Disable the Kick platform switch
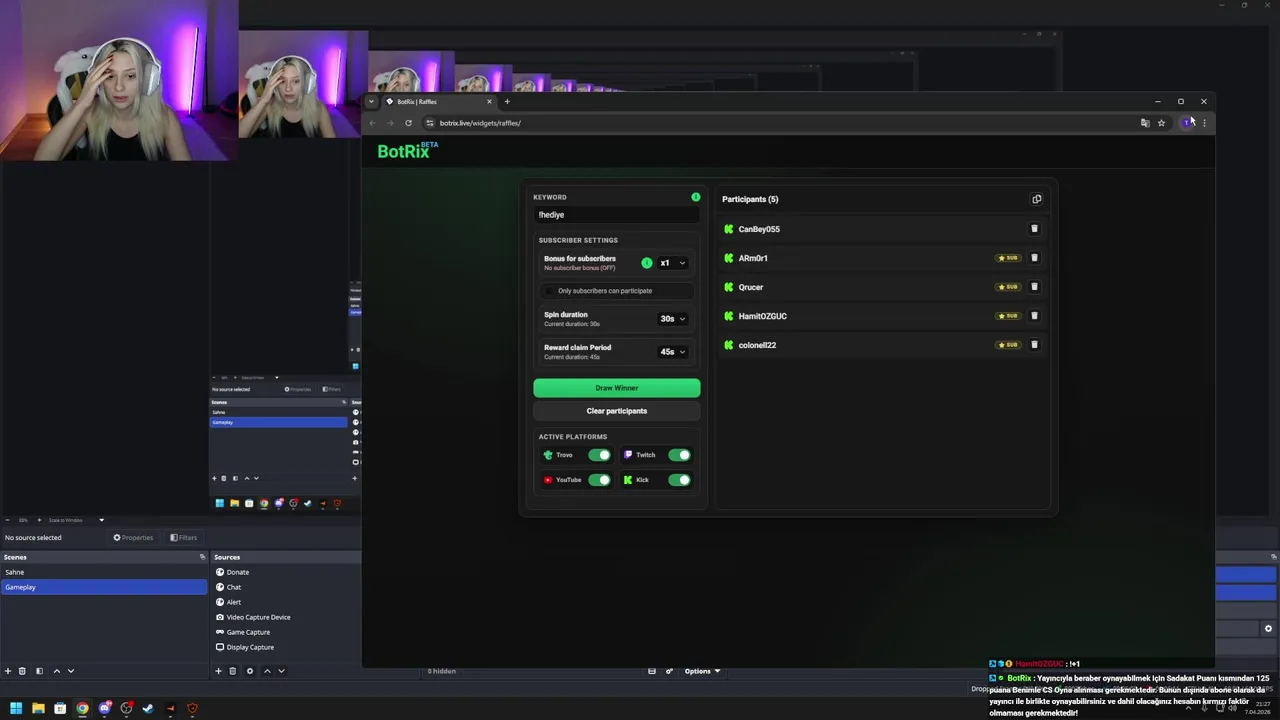 (x=679, y=480)
